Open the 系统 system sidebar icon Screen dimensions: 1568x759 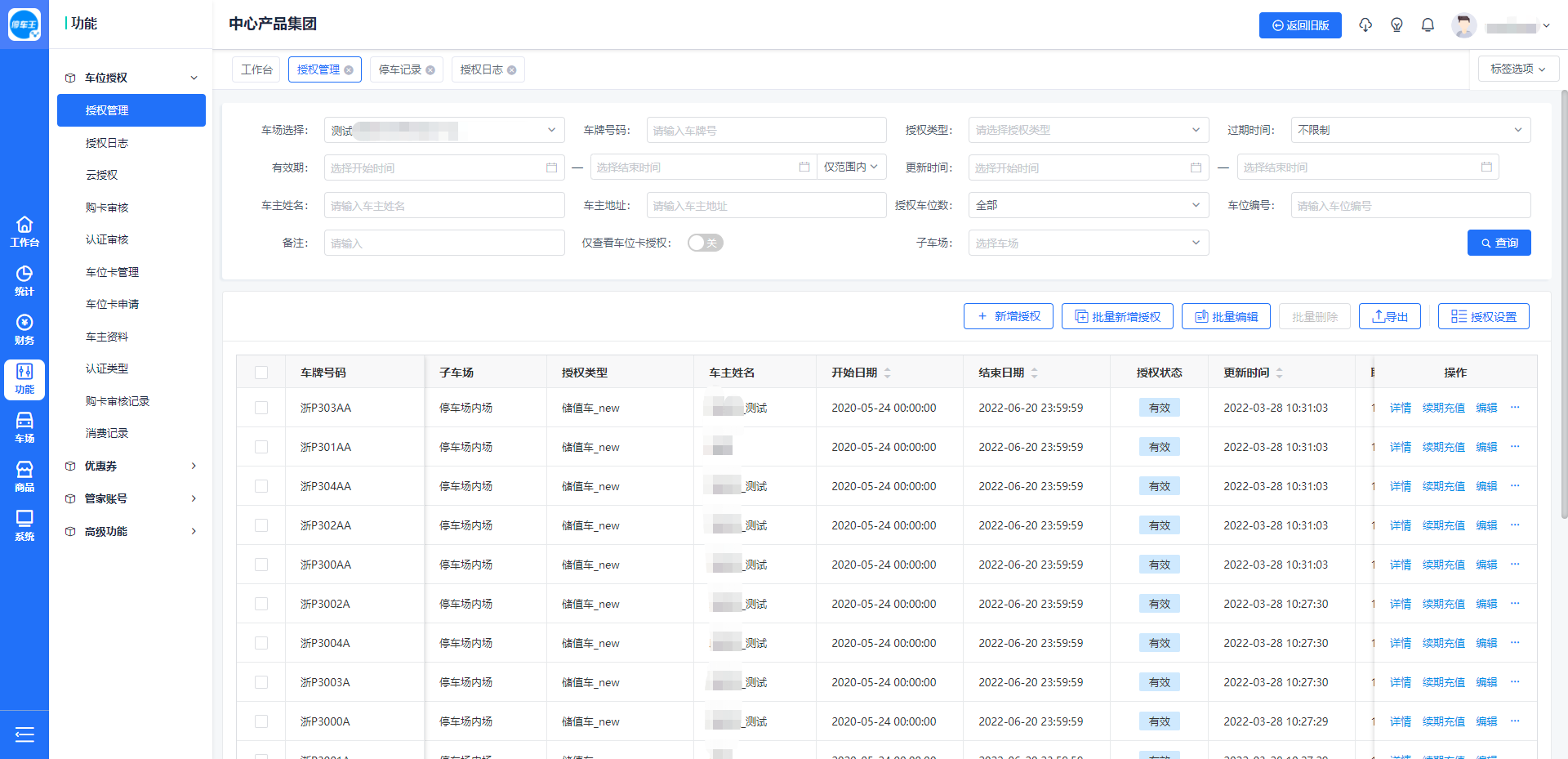point(24,525)
